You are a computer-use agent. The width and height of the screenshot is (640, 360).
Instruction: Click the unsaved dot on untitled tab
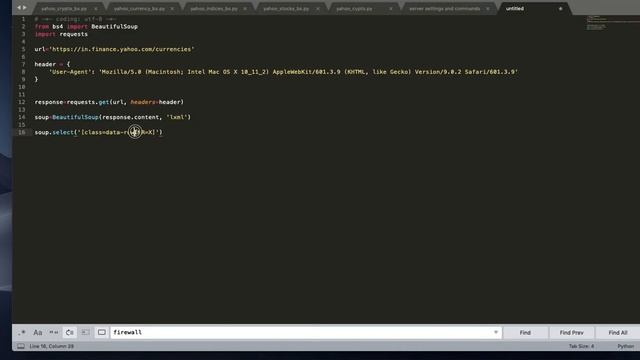pos(560,9)
